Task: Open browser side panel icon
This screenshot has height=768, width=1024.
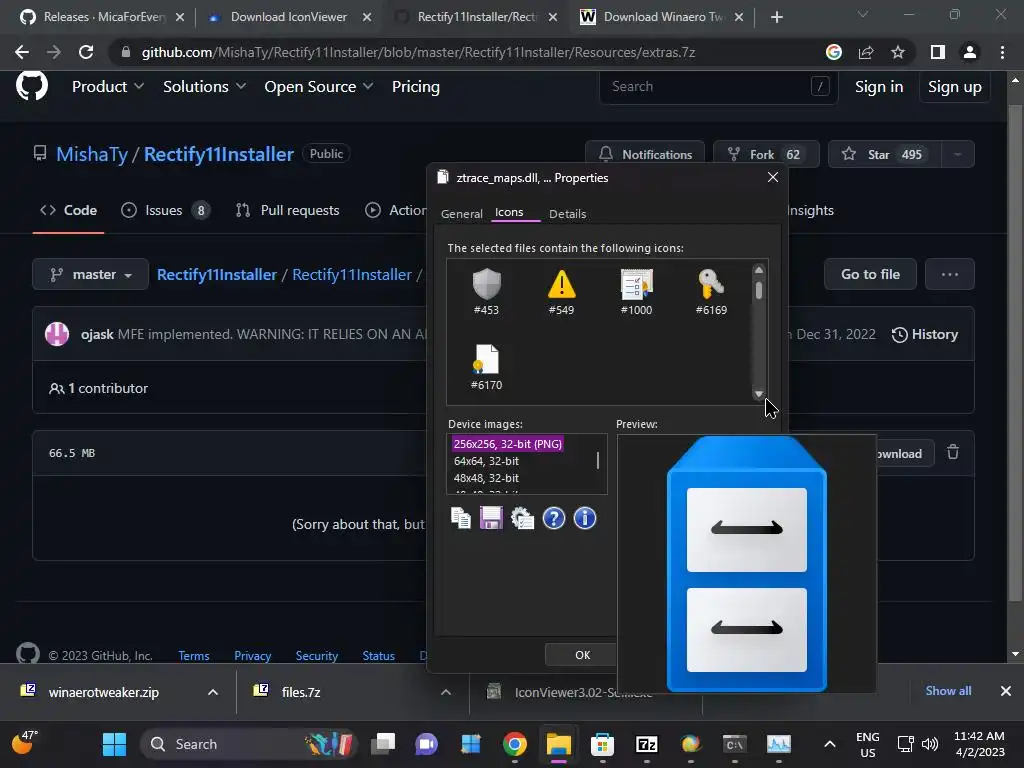Action: pos(938,52)
